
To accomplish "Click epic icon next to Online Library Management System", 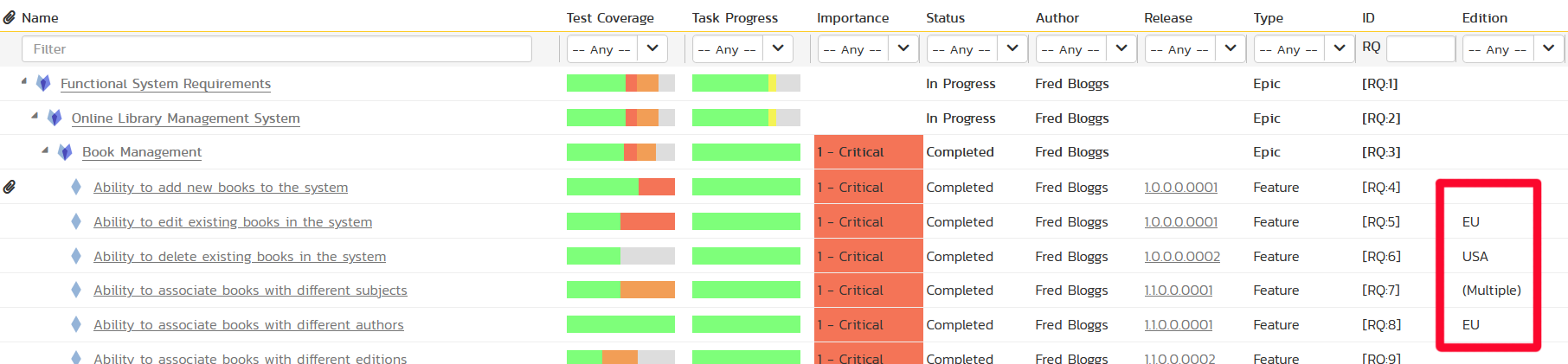I will click(x=55, y=118).
